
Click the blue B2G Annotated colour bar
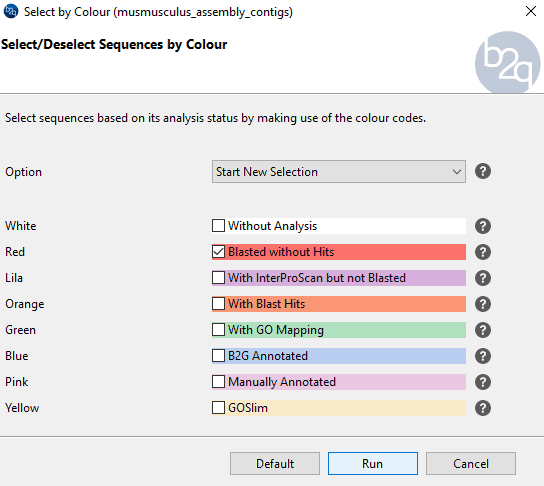tap(339, 356)
